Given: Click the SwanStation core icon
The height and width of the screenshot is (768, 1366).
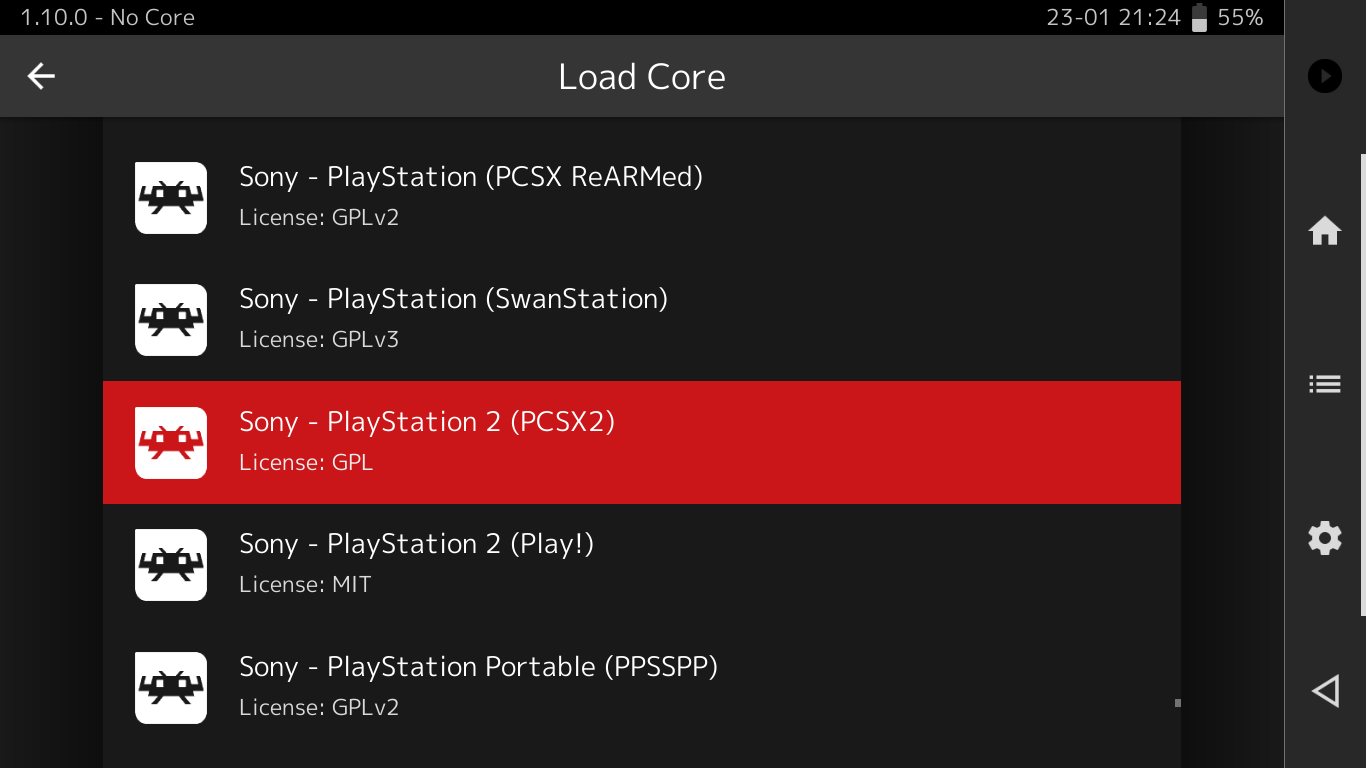Looking at the screenshot, I should tap(170, 320).
